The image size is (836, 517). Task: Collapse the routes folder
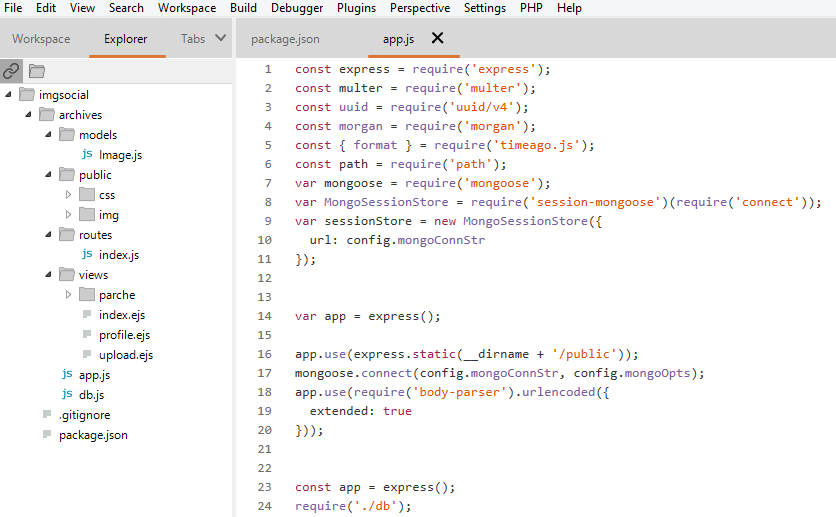point(48,235)
